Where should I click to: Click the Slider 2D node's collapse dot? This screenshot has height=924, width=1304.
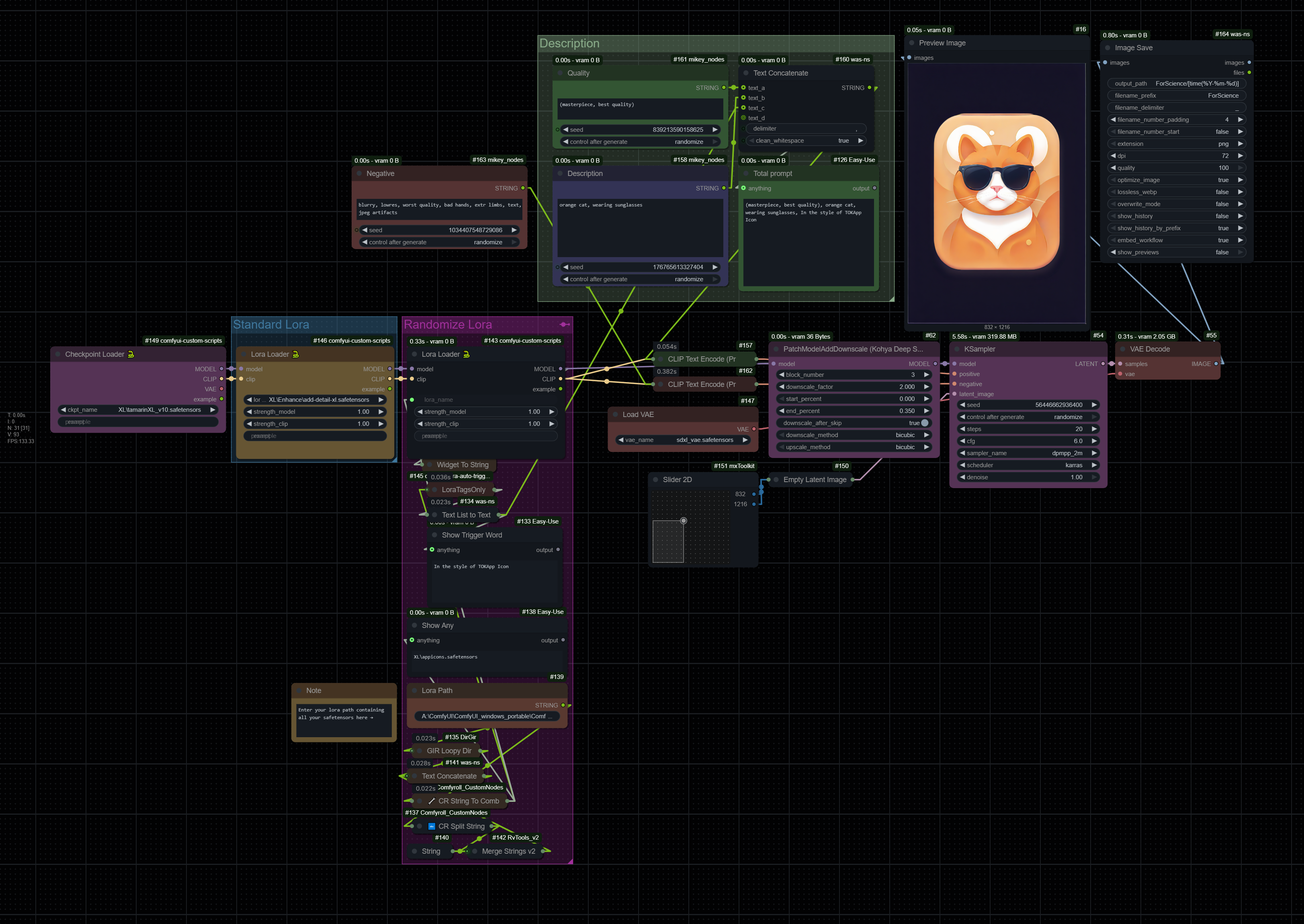[656, 480]
